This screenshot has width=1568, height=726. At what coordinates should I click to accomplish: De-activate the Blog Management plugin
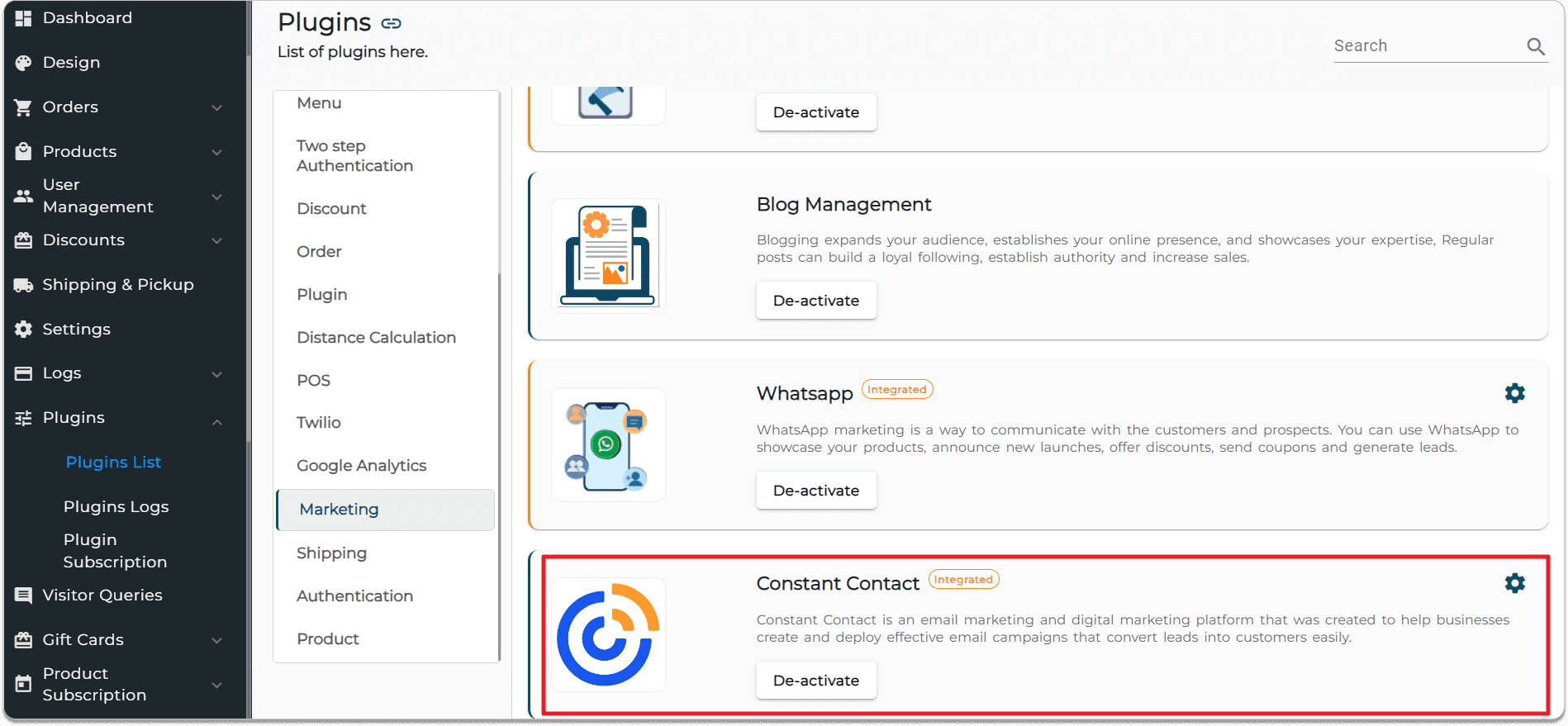815,301
